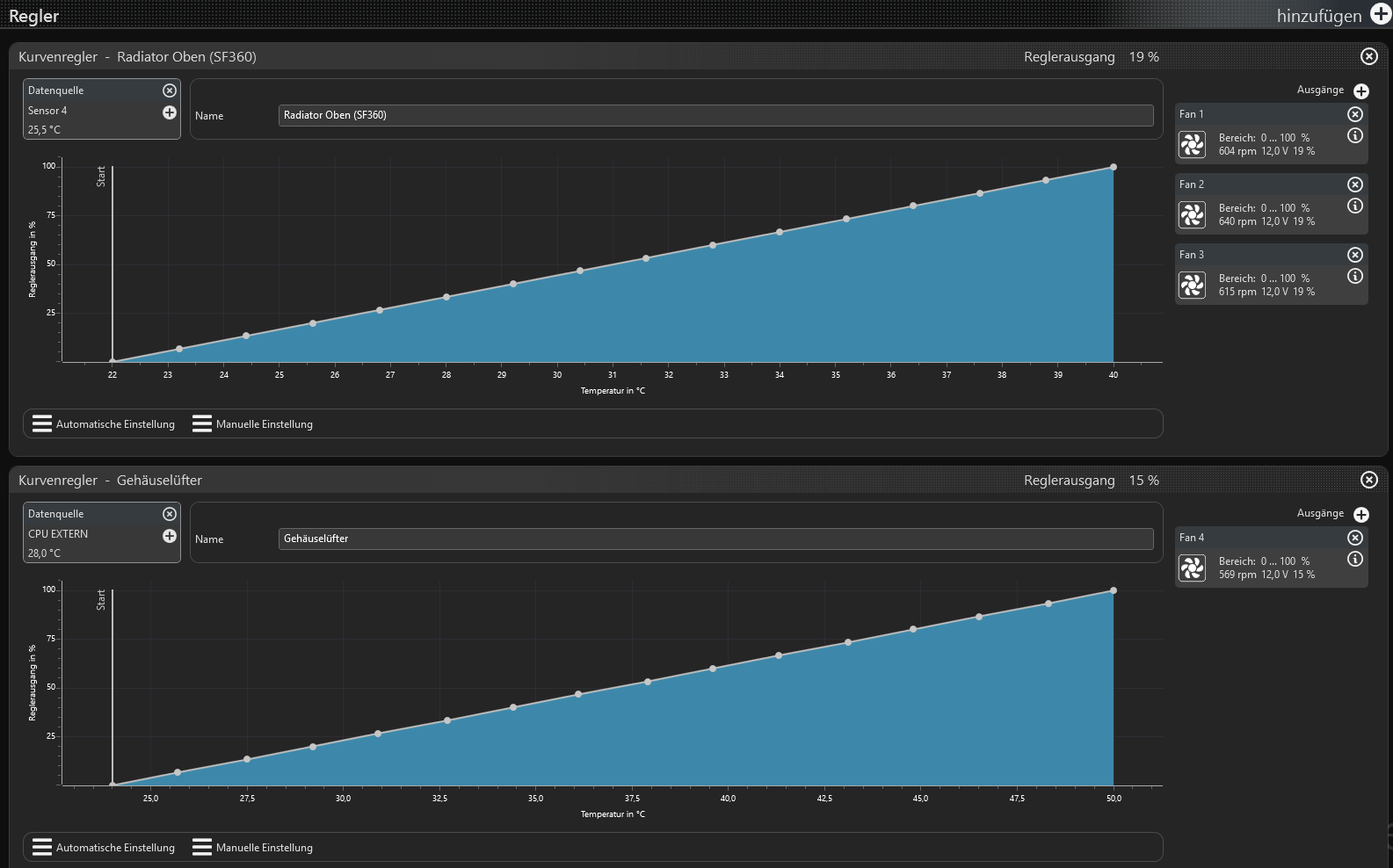Open Automatische Einstellung for Radiator Oben curve
This screenshot has height=868, width=1393.
pyautogui.click(x=104, y=424)
